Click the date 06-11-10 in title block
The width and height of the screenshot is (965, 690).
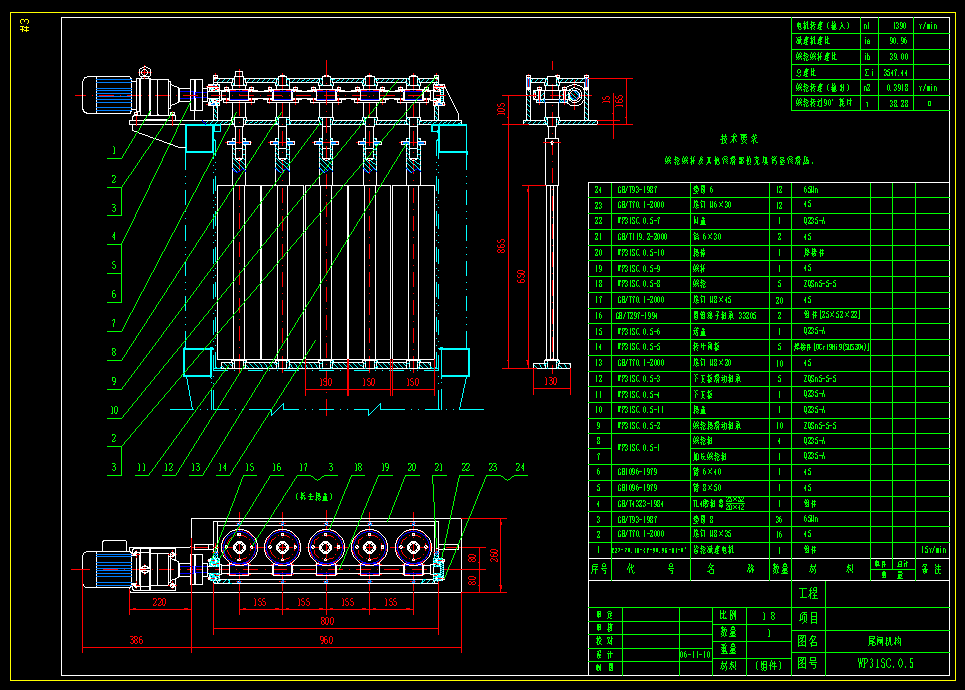695,655
